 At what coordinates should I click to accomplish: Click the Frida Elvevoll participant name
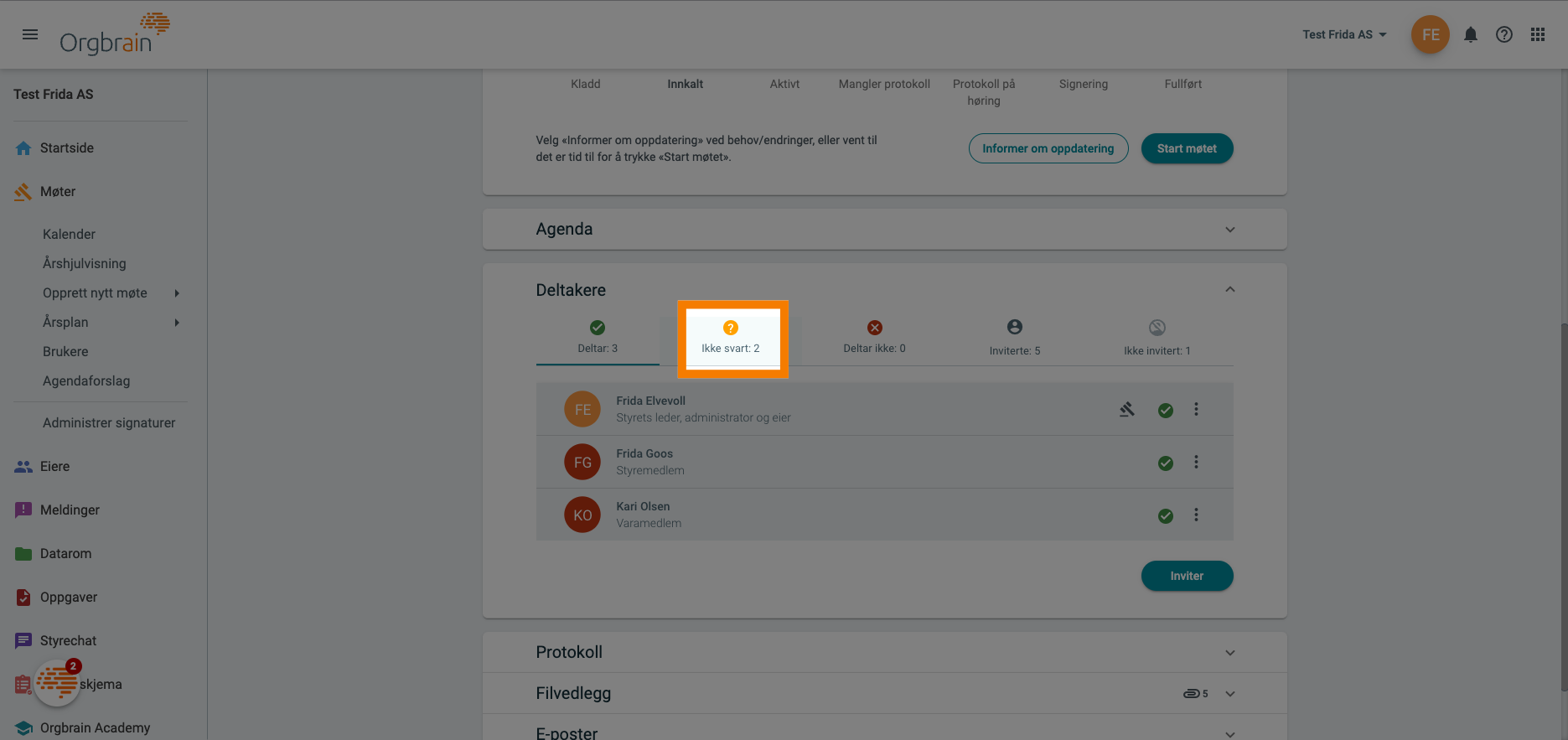650,401
